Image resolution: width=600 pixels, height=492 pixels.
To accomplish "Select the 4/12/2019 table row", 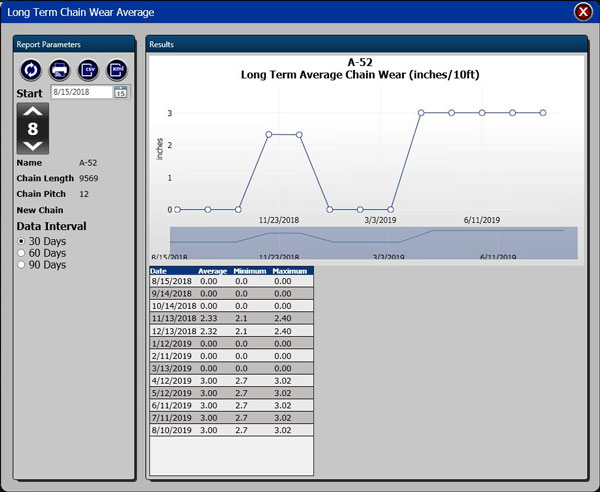I will [231, 381].
